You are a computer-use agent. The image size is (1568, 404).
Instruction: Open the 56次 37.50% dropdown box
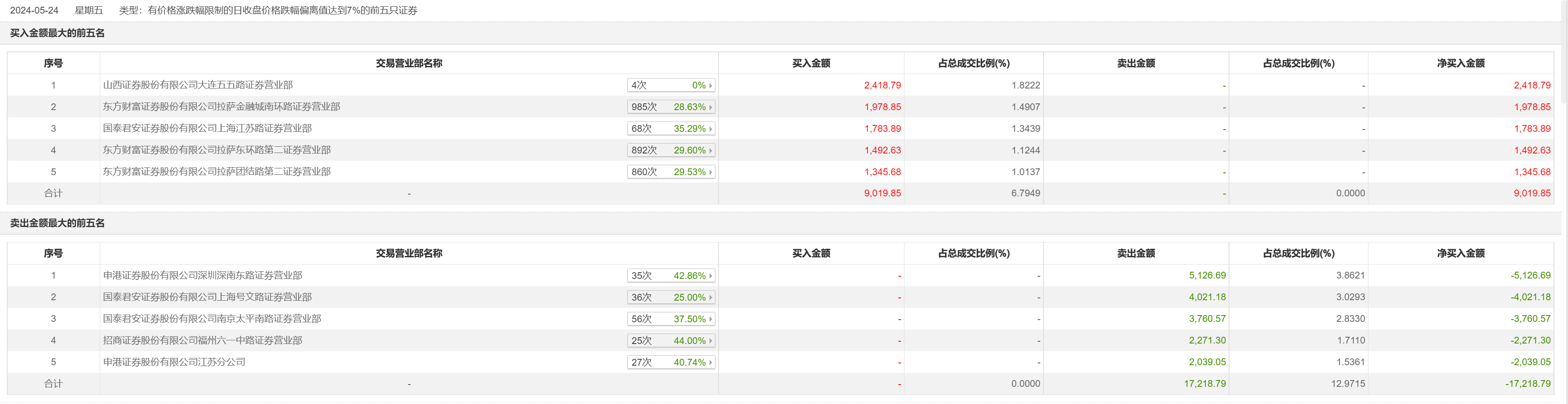[671, 319]
